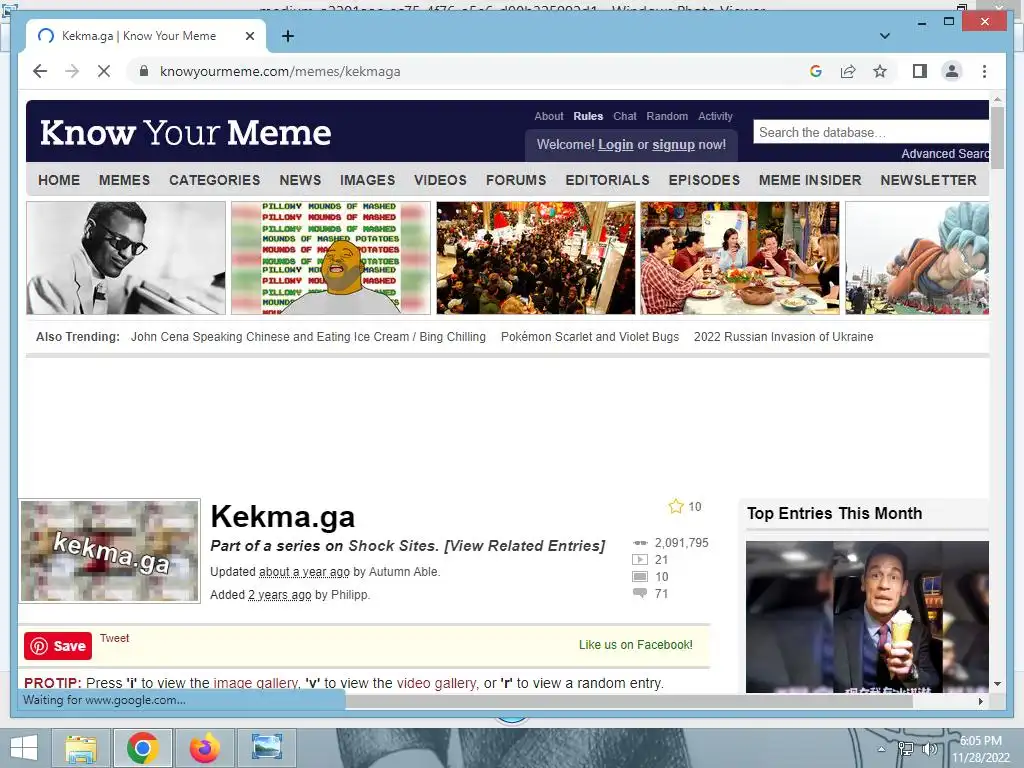Click the page vertical scrollbar thumb

pyautogui.click(x=997, y=137)
